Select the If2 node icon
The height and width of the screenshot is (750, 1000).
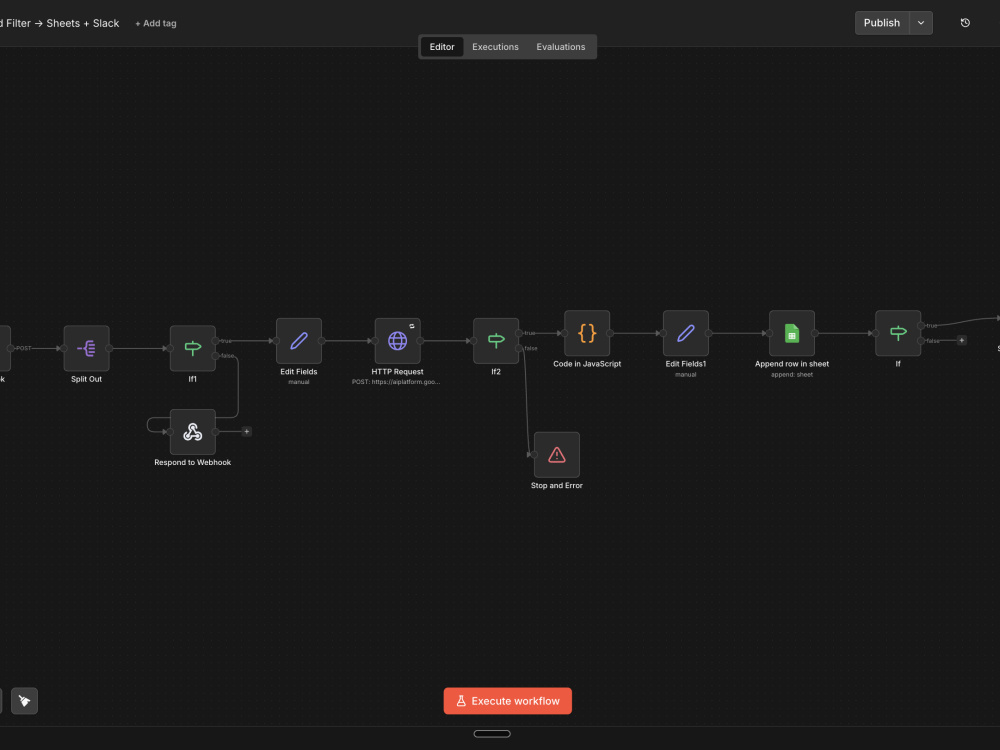[496, 341]
